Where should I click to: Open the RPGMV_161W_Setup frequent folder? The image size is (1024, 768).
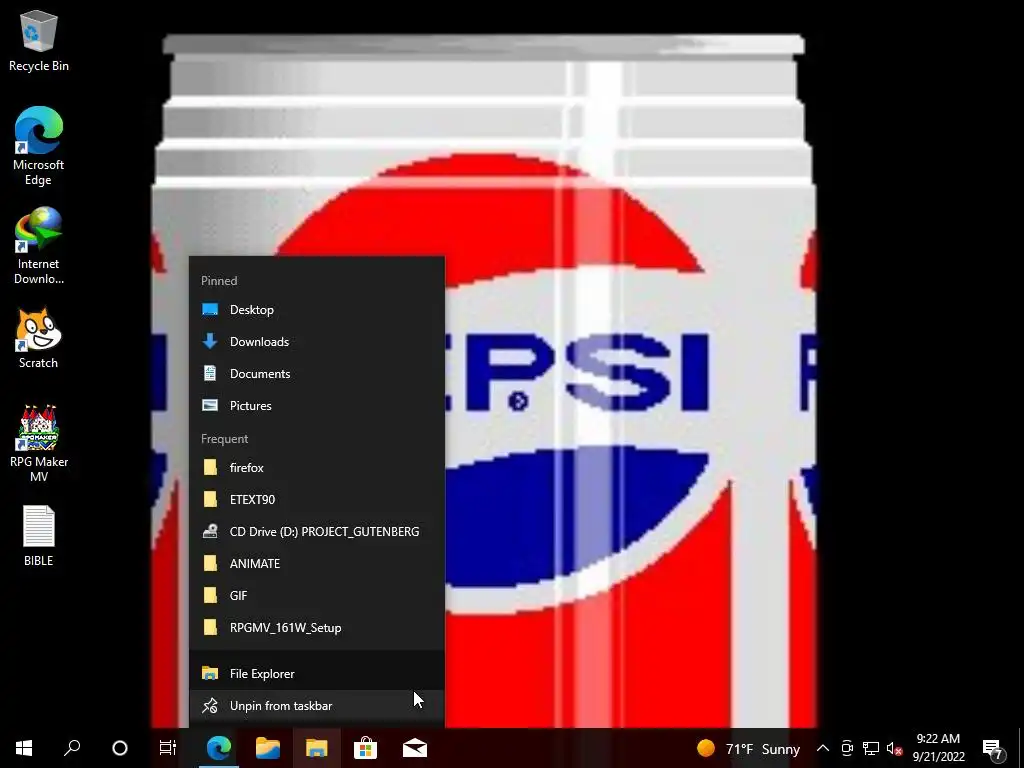tap(317, 628)
